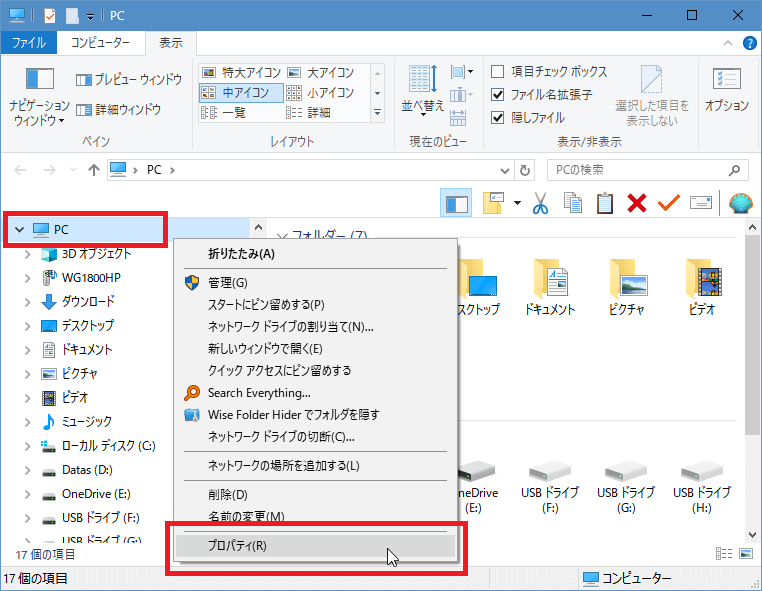Click the scissors cut icon in toolbar

click(540, 204)
